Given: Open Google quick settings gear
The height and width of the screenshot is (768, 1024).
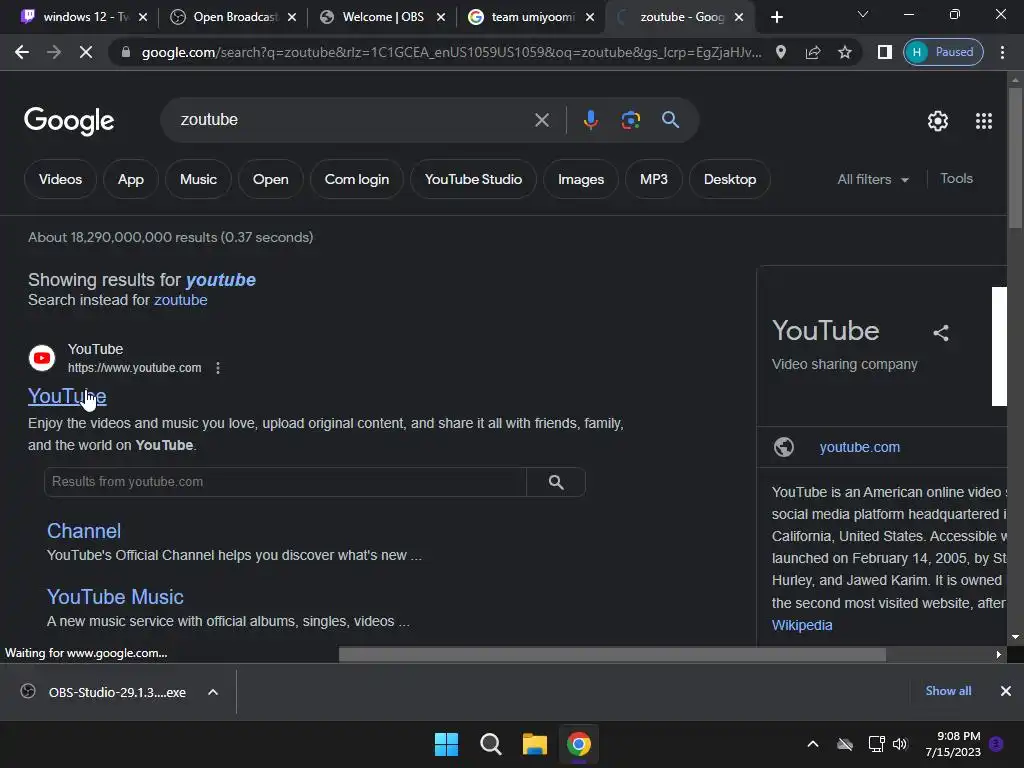Looking at the screenshot, I should pyautogui.click(x=938, y=121).
